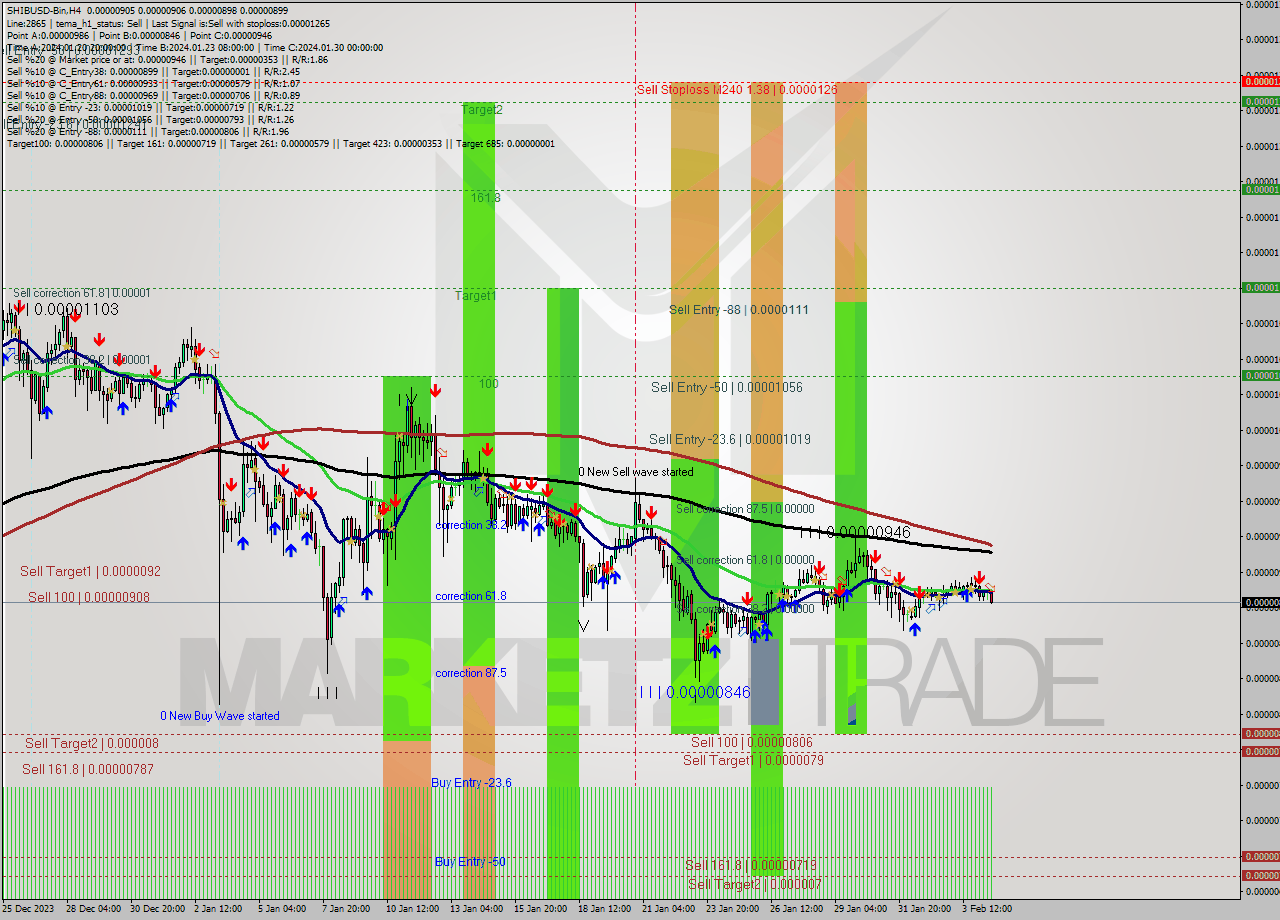Select the 'Sell 100 | 0.00000806' label
Screen dimensions: 1280x920
pyautogui.click(x=752, y=743)
